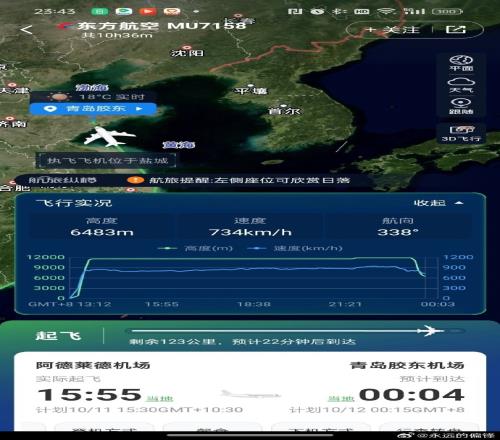Read the sunset seat reminder text
Viewport: 500px width, 440px height.
pos(249,180)
